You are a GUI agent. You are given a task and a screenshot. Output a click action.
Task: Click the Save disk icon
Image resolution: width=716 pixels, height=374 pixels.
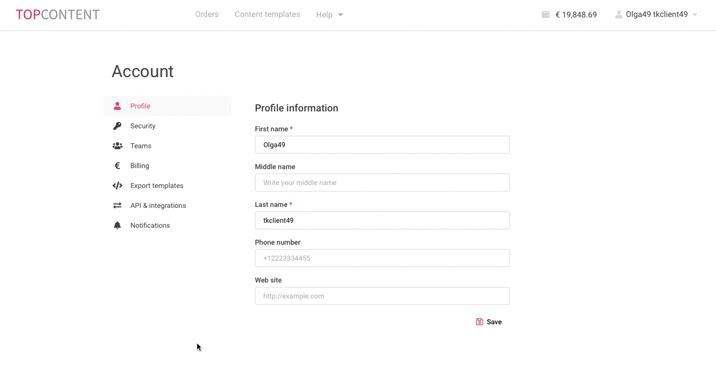pyautogui.click(x=479, y=322)
